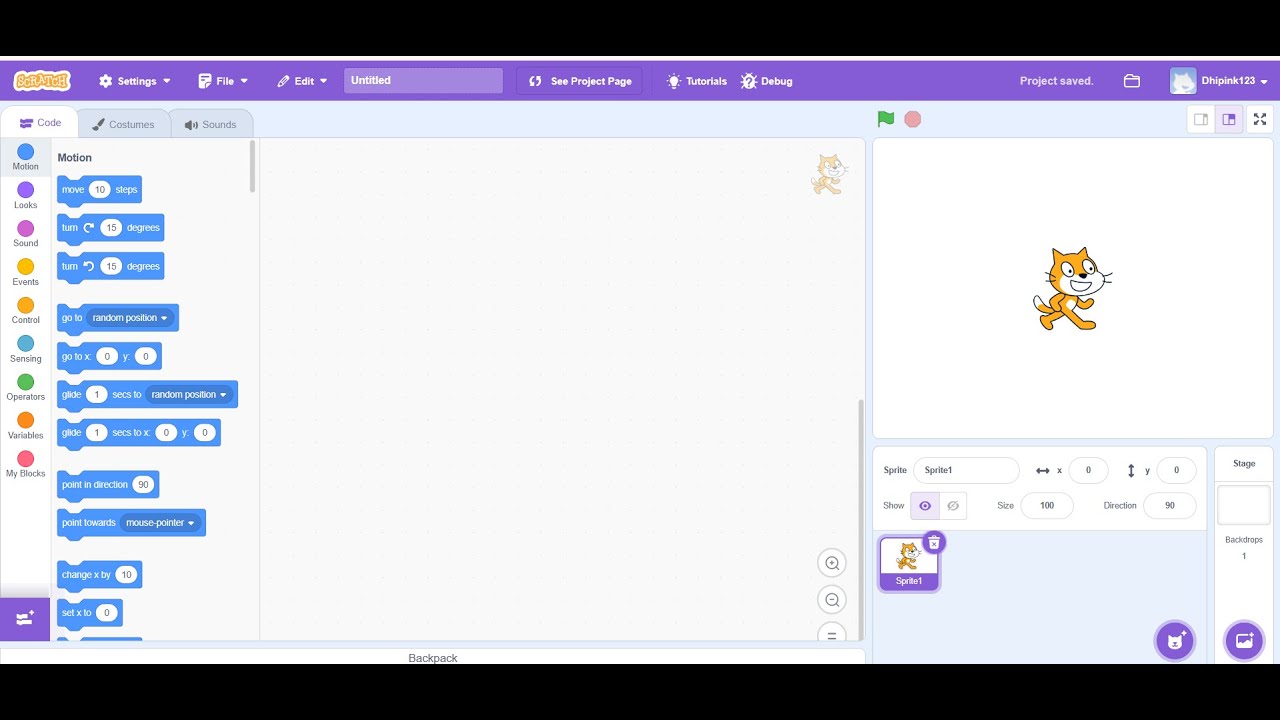Click See Project Page button
This screenshot has width=1280, height=720.
coord(580,81)
